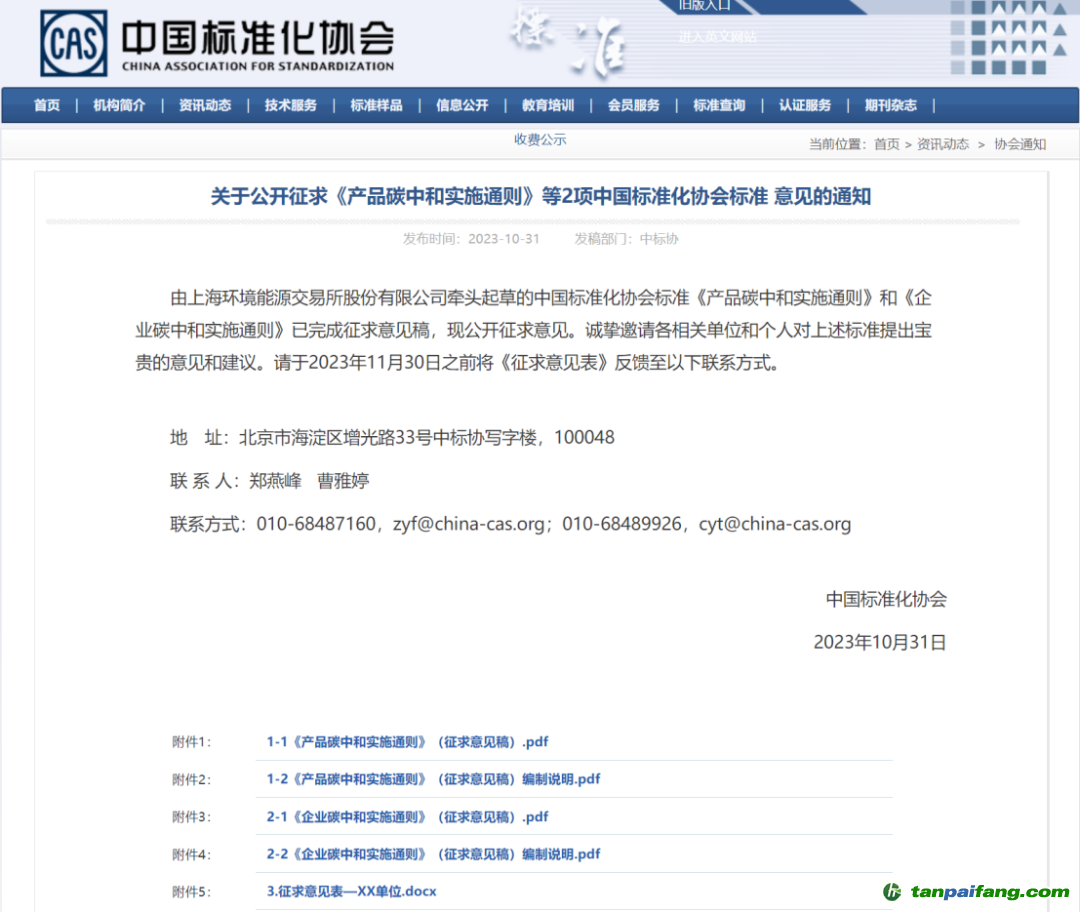Open attachment 1-1《产品碳中和实施通则》(征求意见稿).pdf

click(x=407, y=742)
